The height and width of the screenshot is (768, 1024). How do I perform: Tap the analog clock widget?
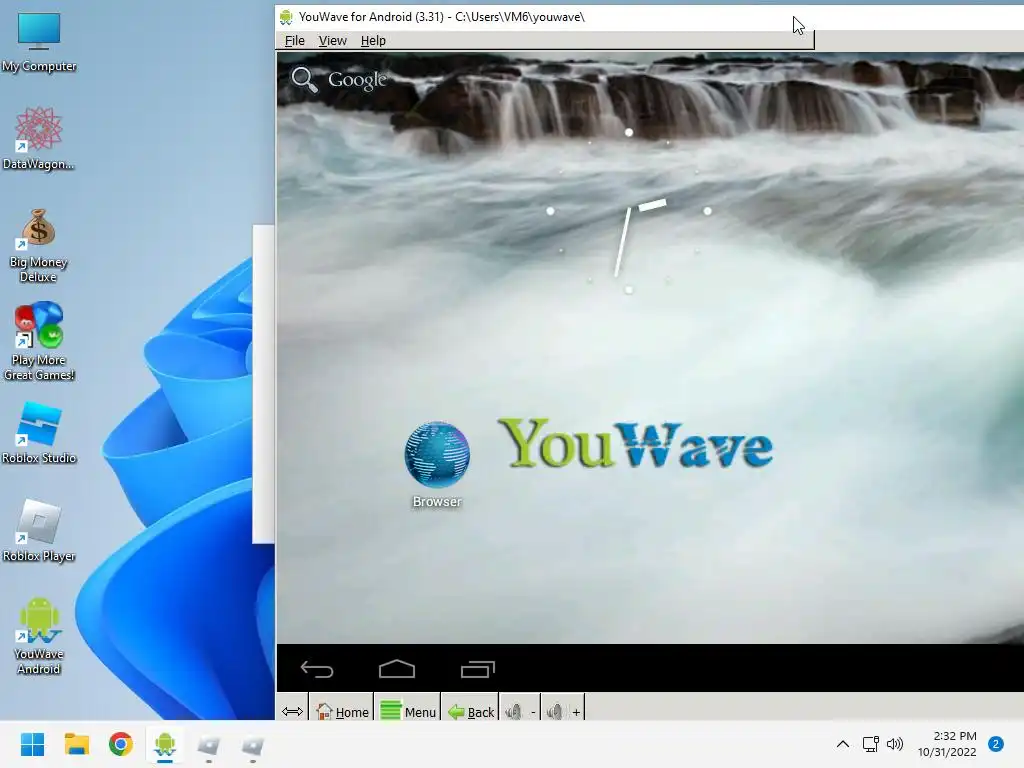[x=628, y=210]
